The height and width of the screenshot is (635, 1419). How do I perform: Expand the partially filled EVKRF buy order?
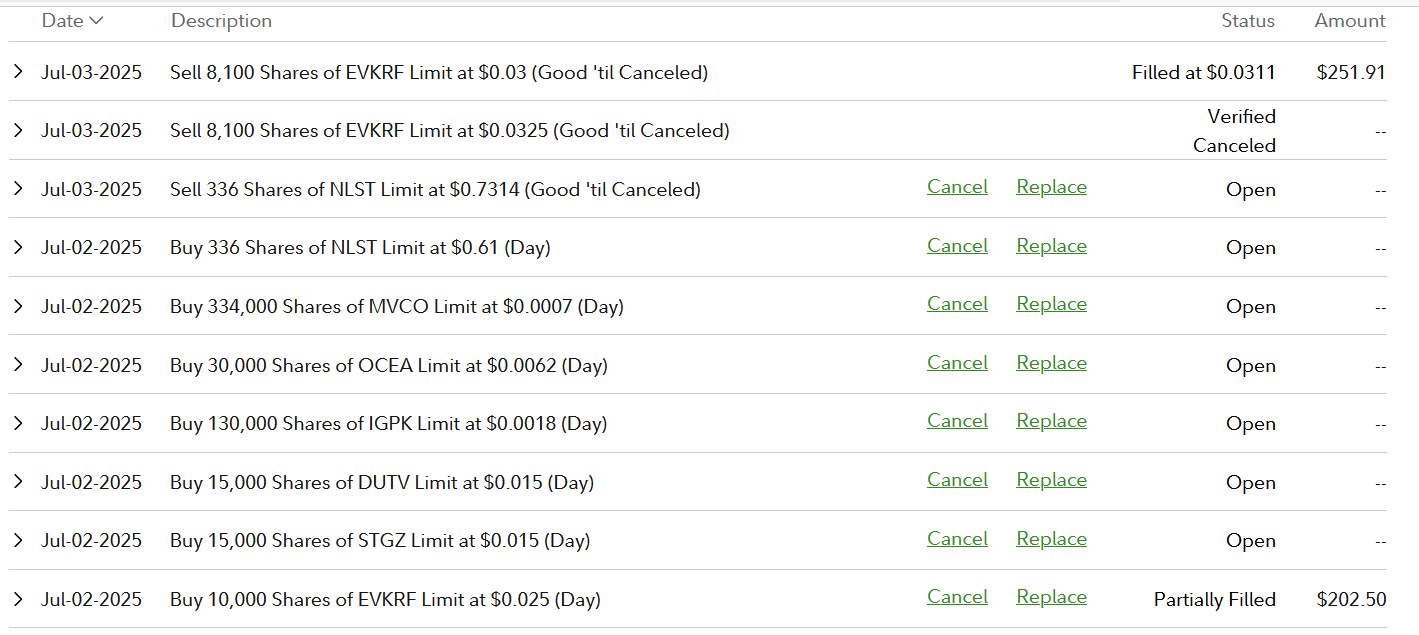coord(18,599)
